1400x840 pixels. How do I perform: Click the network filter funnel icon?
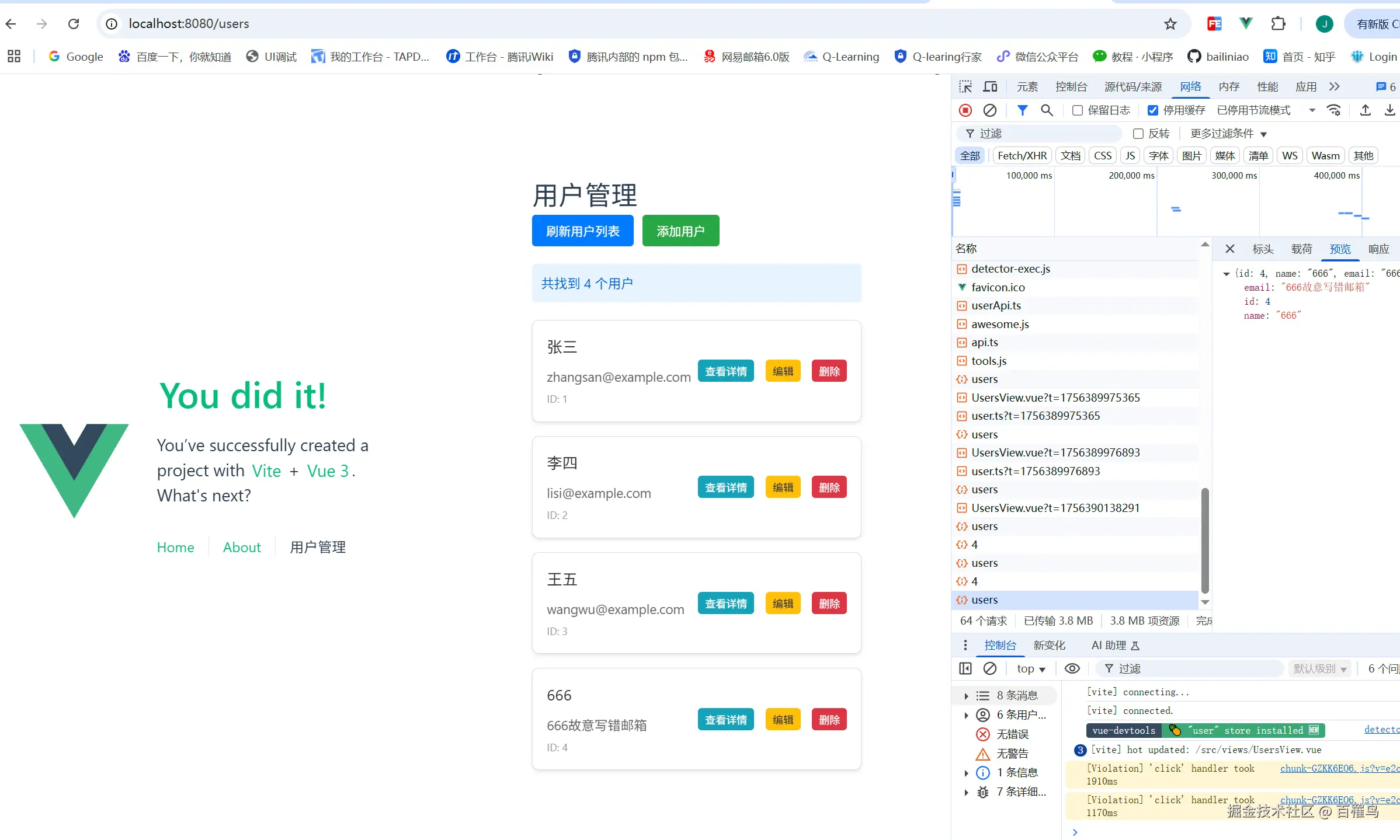pos(1022,110)
